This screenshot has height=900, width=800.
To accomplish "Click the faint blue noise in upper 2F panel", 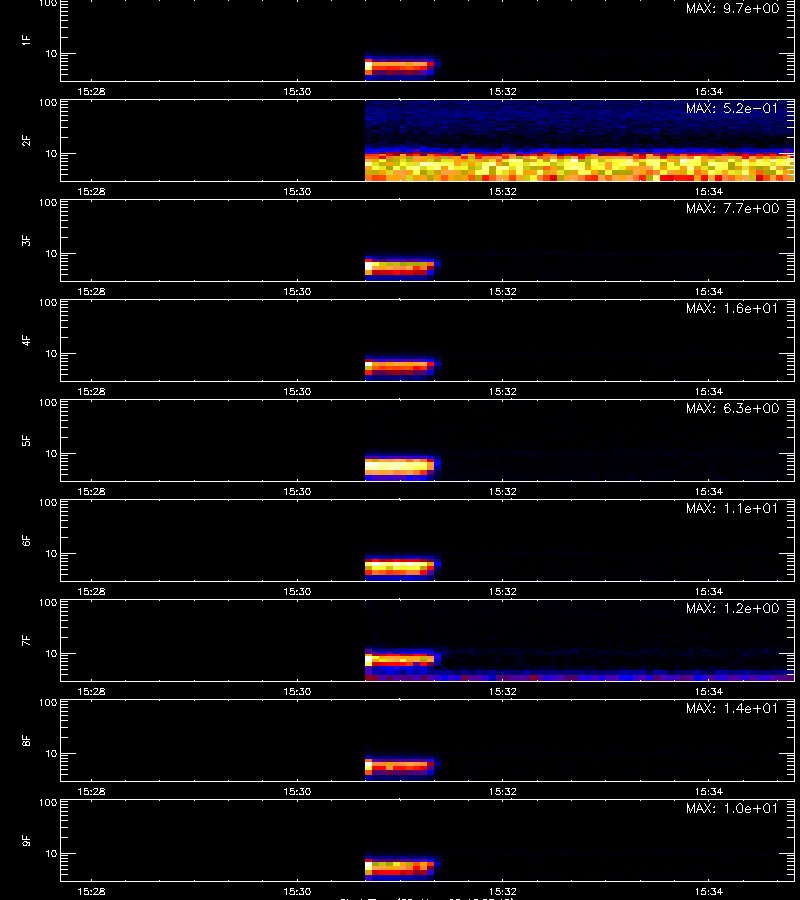I will [580, 123].
